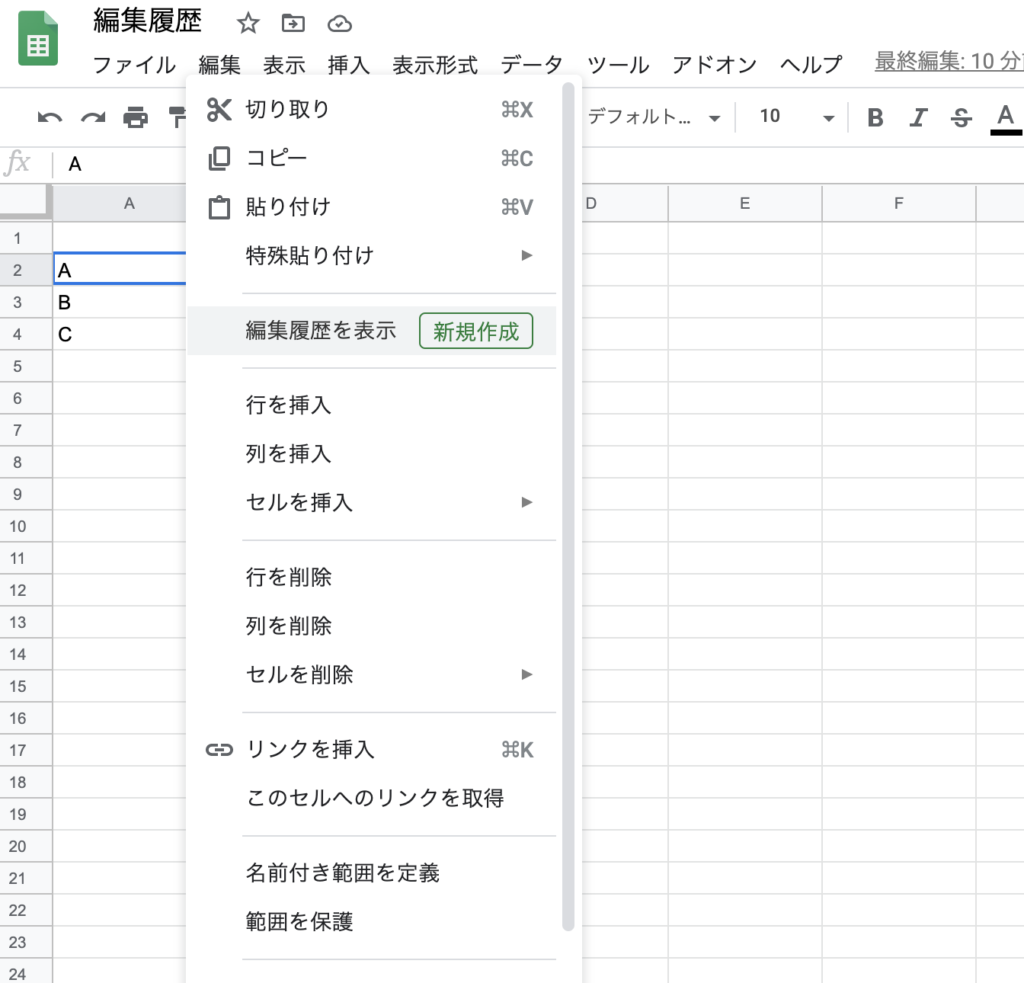Expand the セルを挿入 submenu
This screenshot has width=1024, height=983.
pos(371,502)
